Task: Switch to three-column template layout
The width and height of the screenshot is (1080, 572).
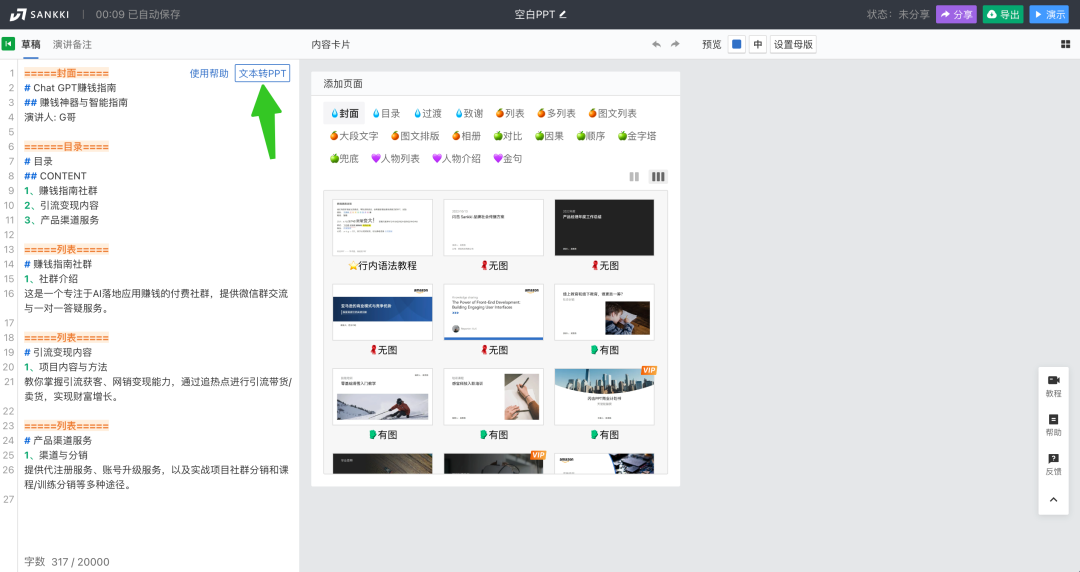Action: 658,176
